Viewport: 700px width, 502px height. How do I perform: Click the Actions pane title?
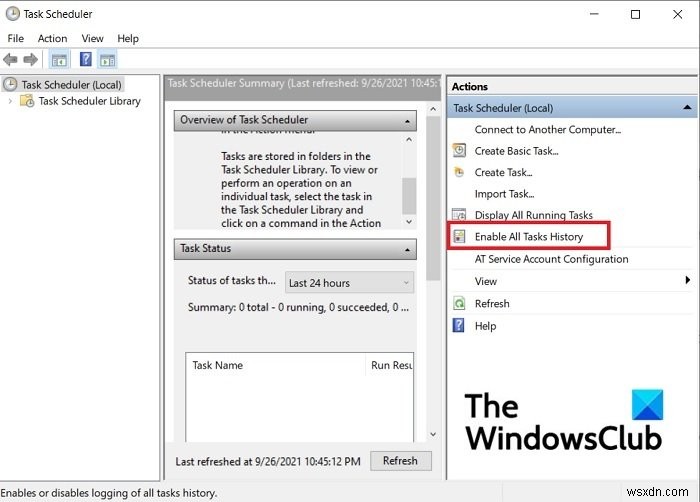click(470, 87)
